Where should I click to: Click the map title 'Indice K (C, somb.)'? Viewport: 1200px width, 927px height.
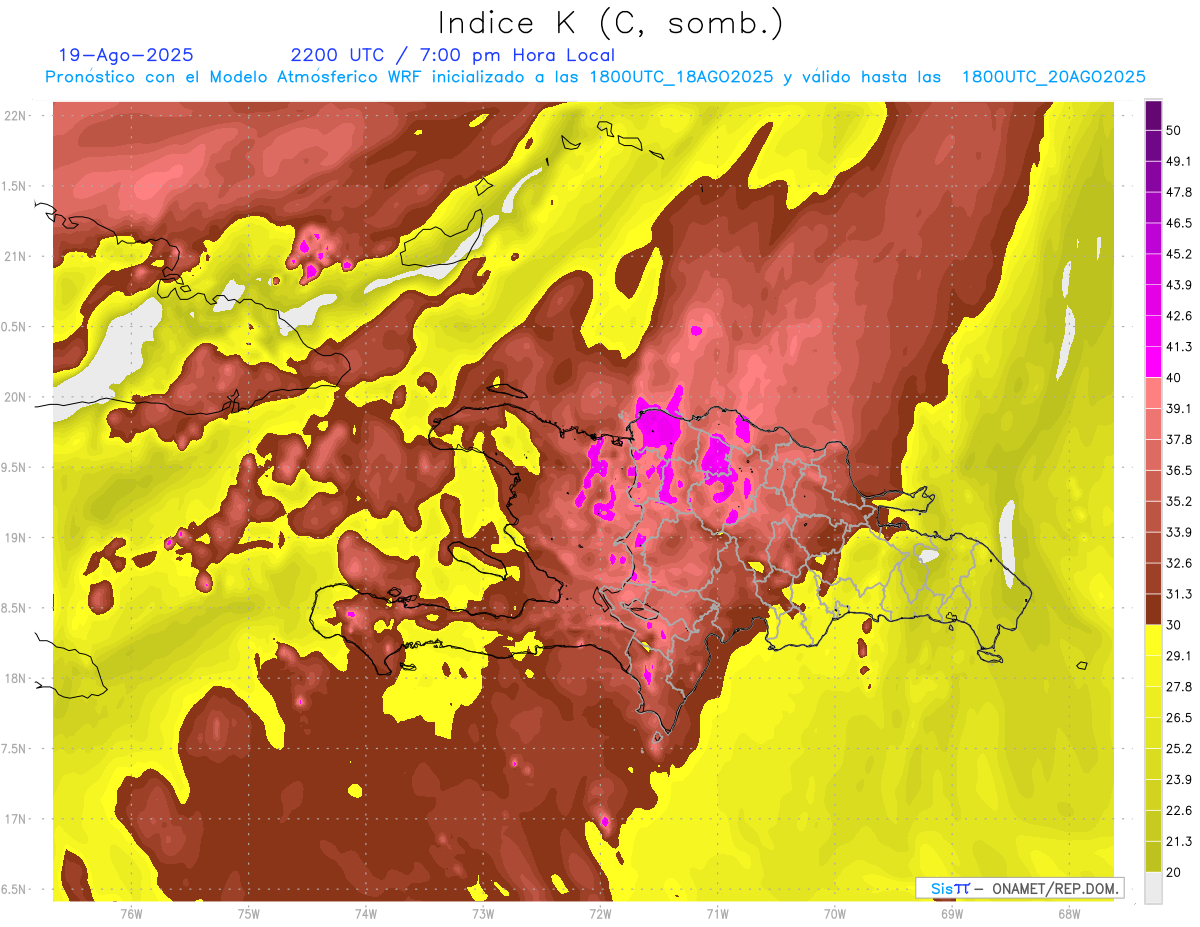[610, 24]
